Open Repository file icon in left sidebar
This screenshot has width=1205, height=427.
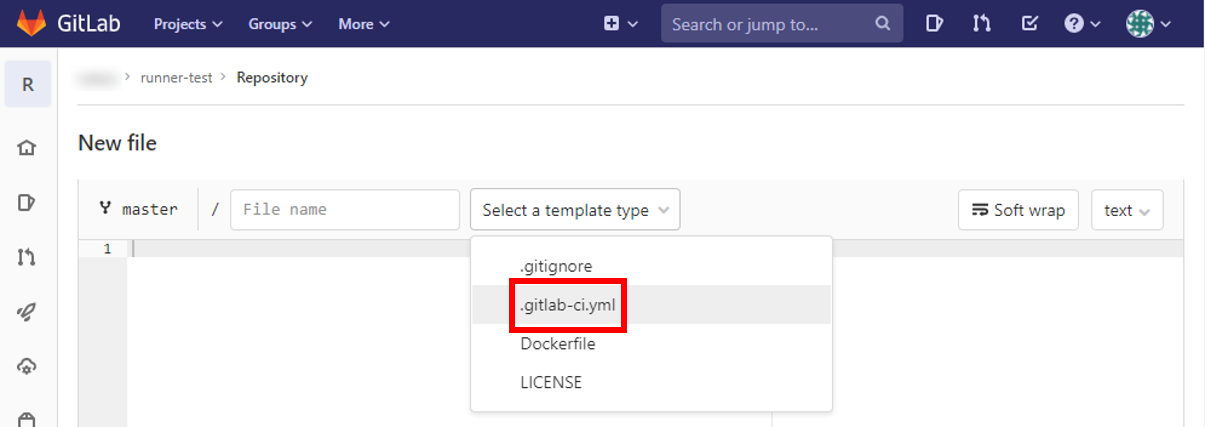pyautogui.click(x=27, y=203)
